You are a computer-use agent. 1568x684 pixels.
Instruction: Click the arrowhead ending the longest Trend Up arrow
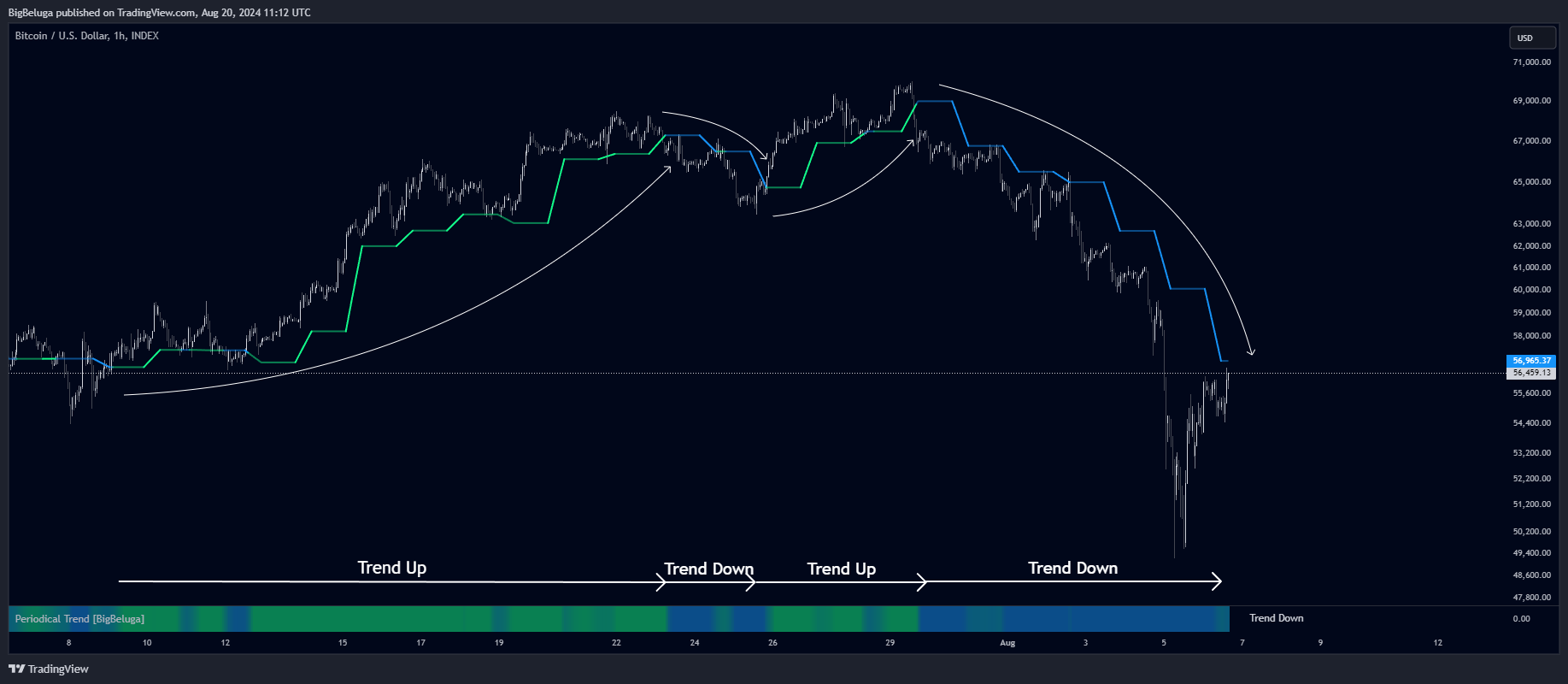tap(661, 582)
